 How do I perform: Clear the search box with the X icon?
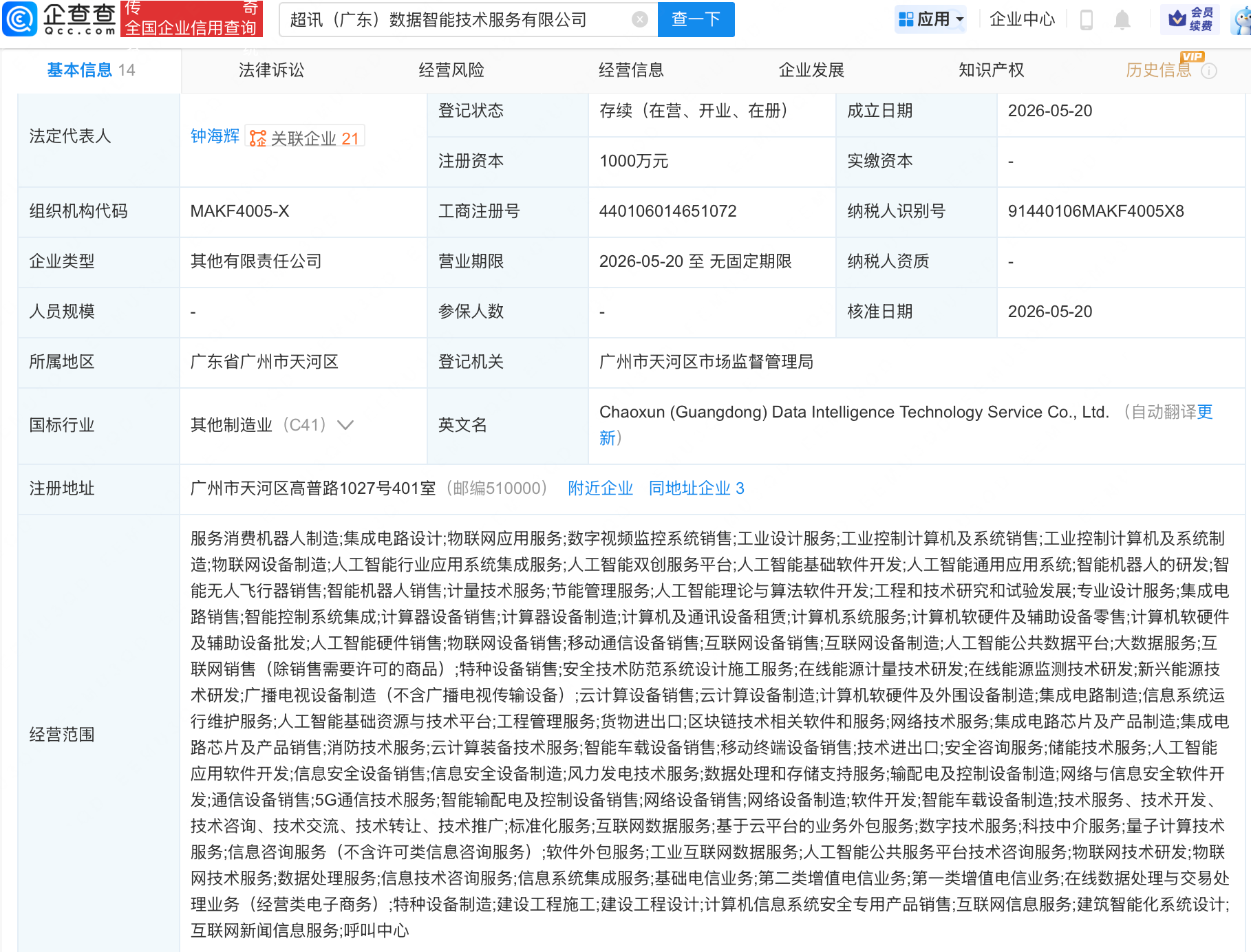pyautogui.click(x=640, y=19)
